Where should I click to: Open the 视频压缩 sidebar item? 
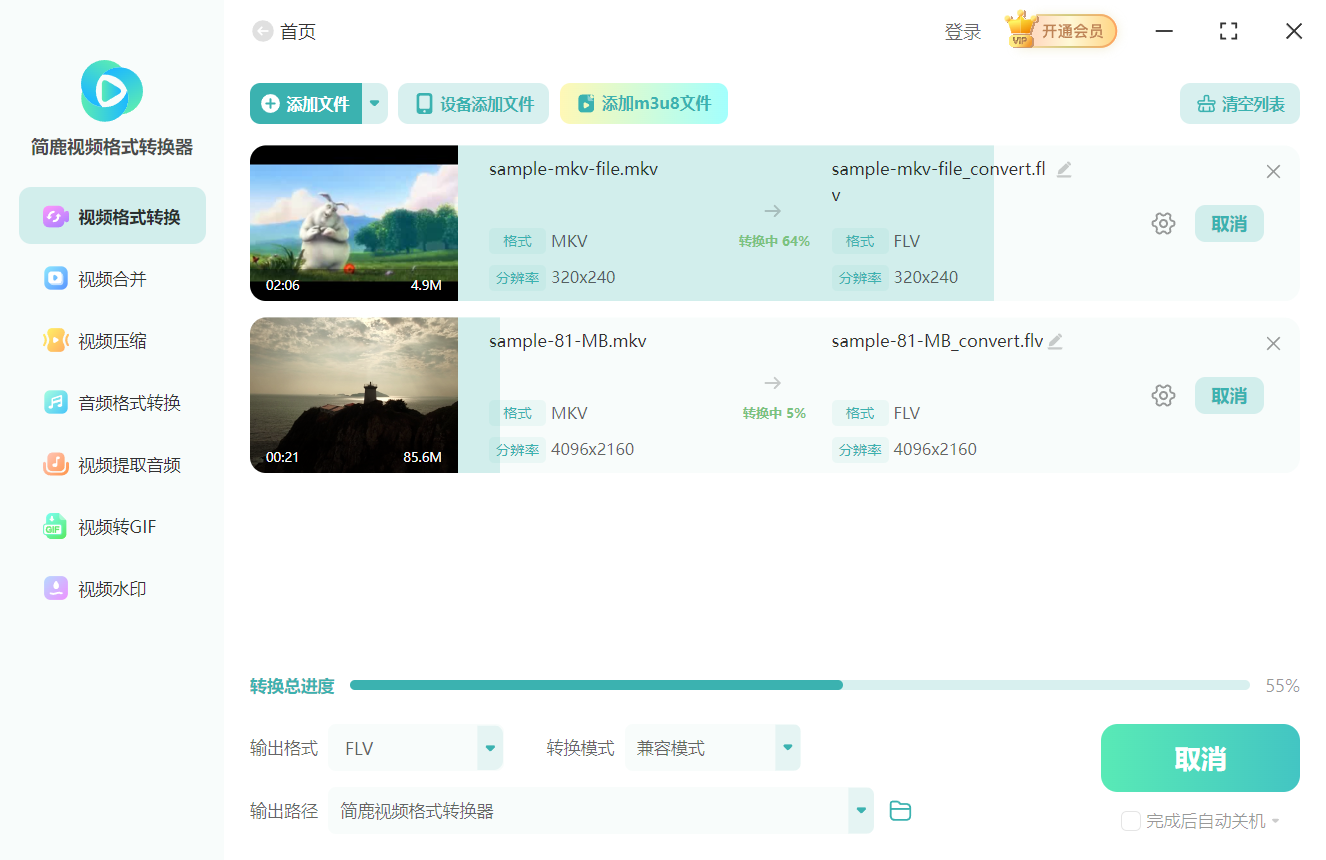[112, 340]
